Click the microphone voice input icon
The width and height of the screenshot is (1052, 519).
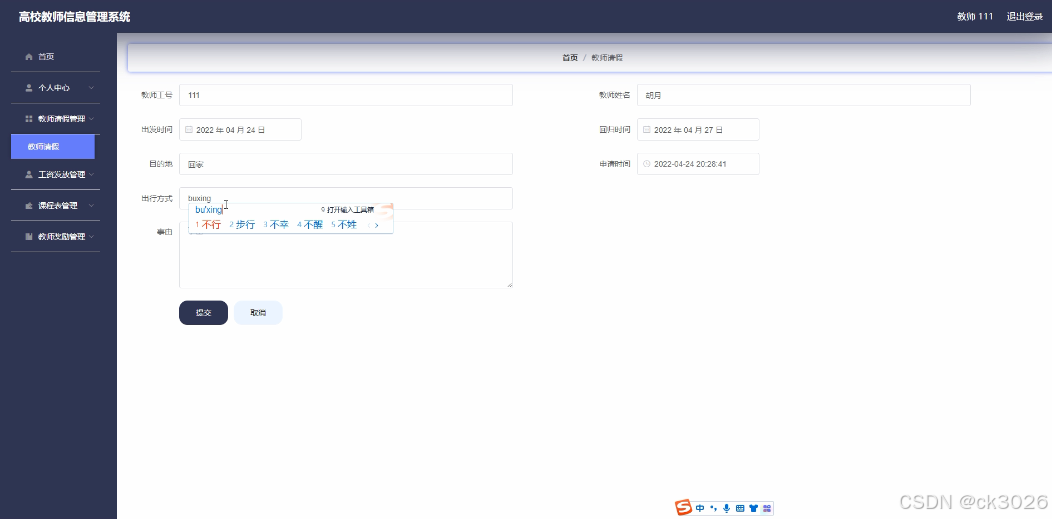[x=727, y=508]
